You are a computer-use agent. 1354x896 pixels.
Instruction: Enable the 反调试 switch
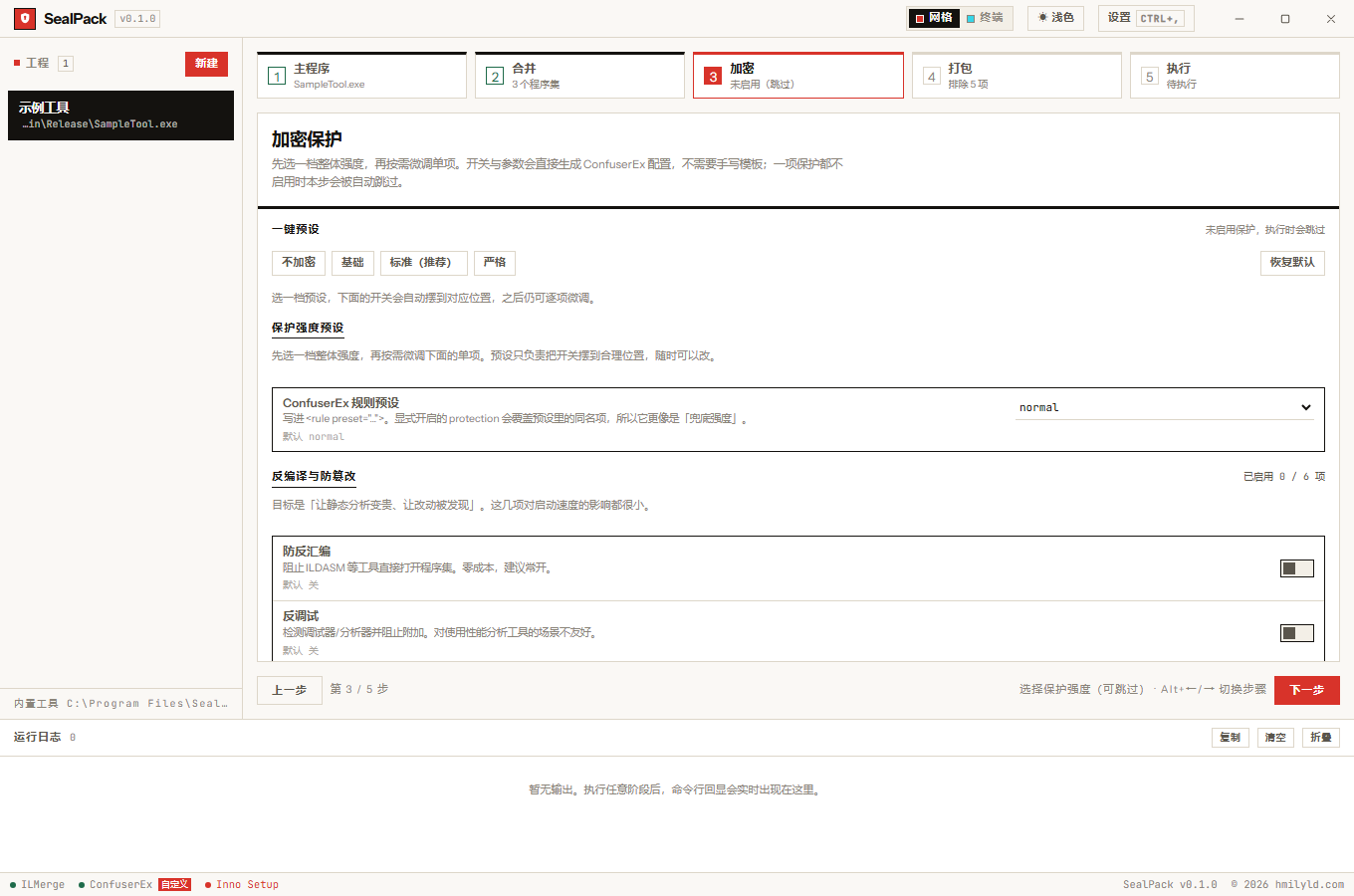tap(1297, 633)
